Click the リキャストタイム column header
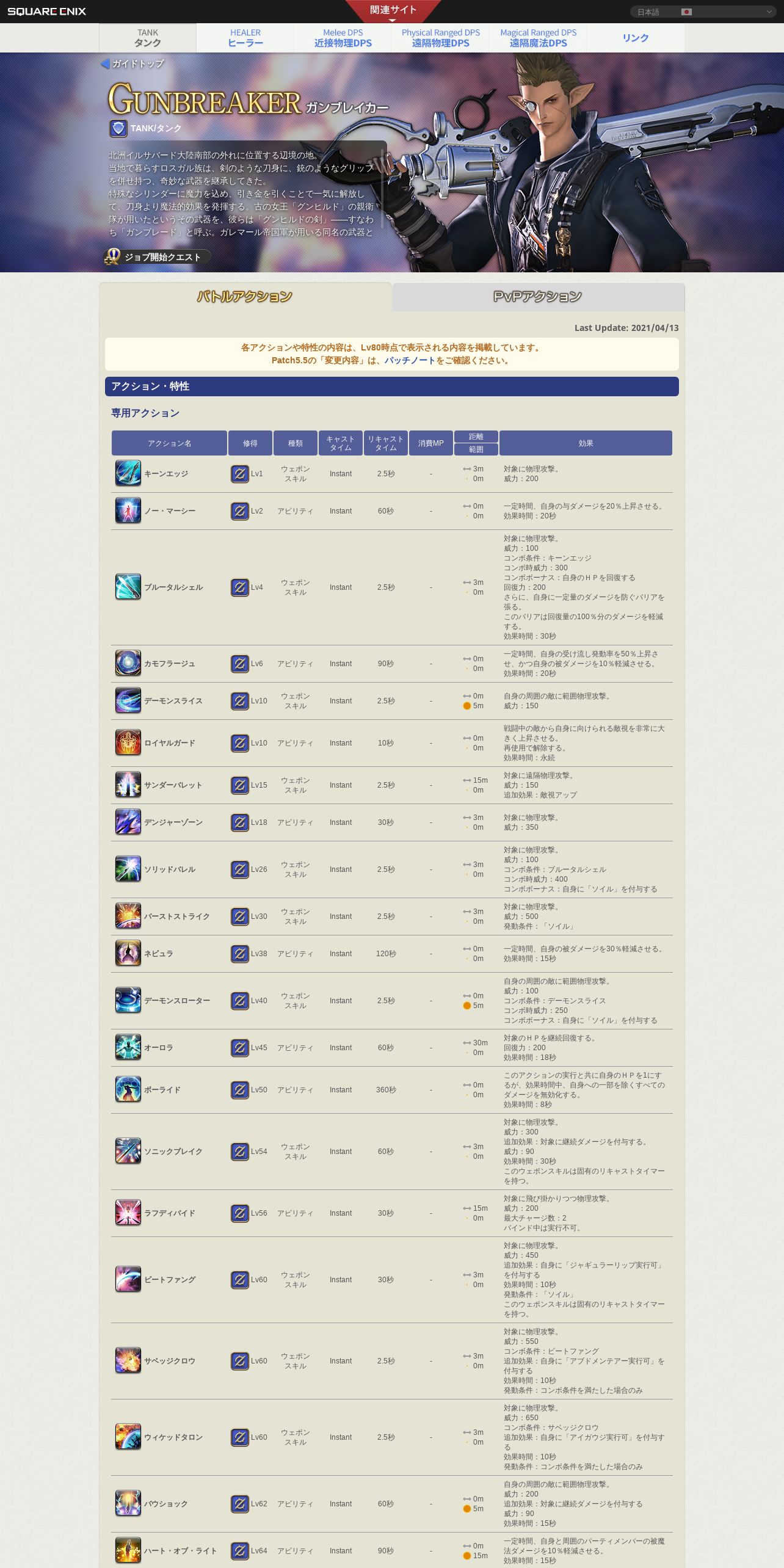 pos(386,443)
